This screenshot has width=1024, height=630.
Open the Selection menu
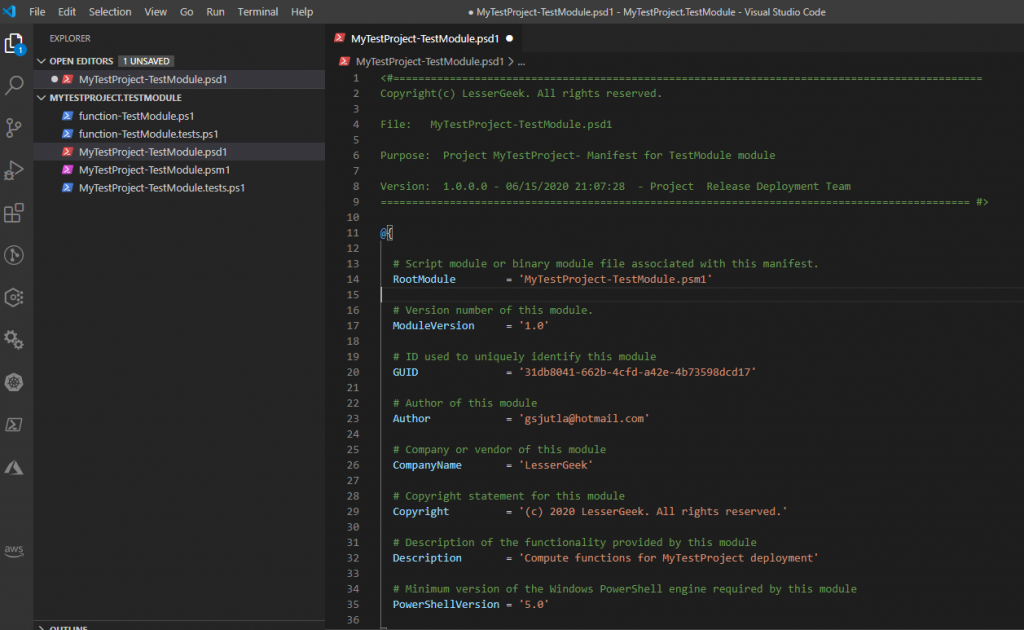110,12
